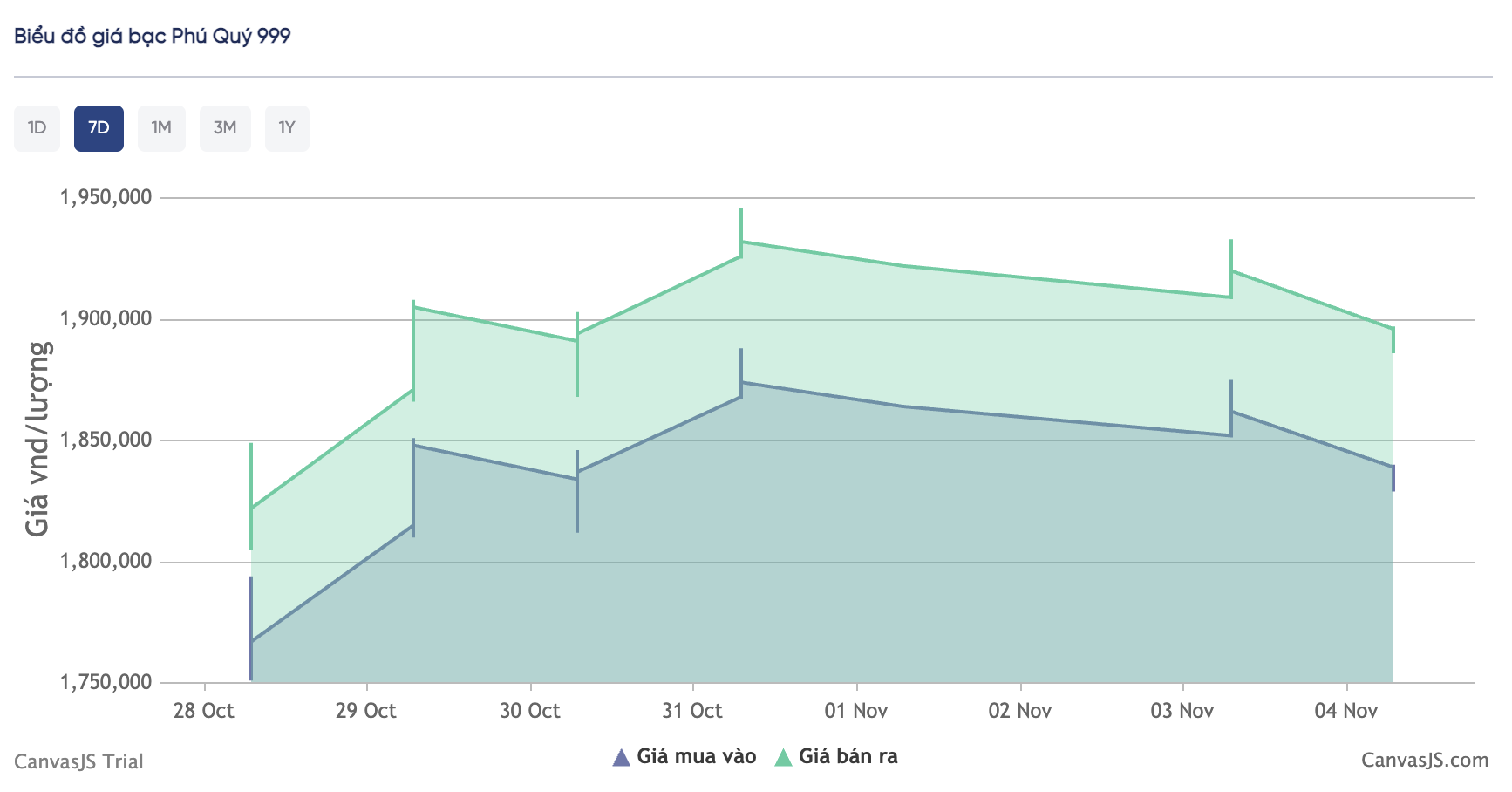Switch to the 7D time range

point(99,128)
